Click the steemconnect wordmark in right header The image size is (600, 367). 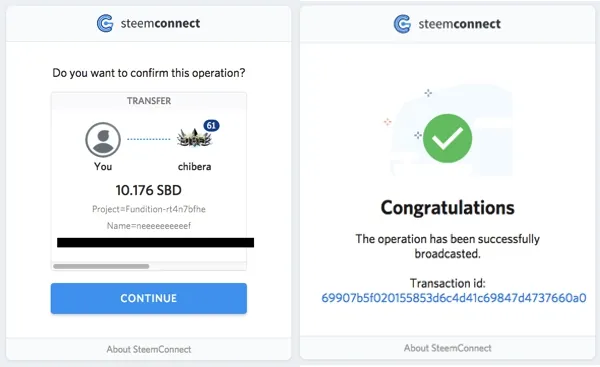(x=460, y=24)
